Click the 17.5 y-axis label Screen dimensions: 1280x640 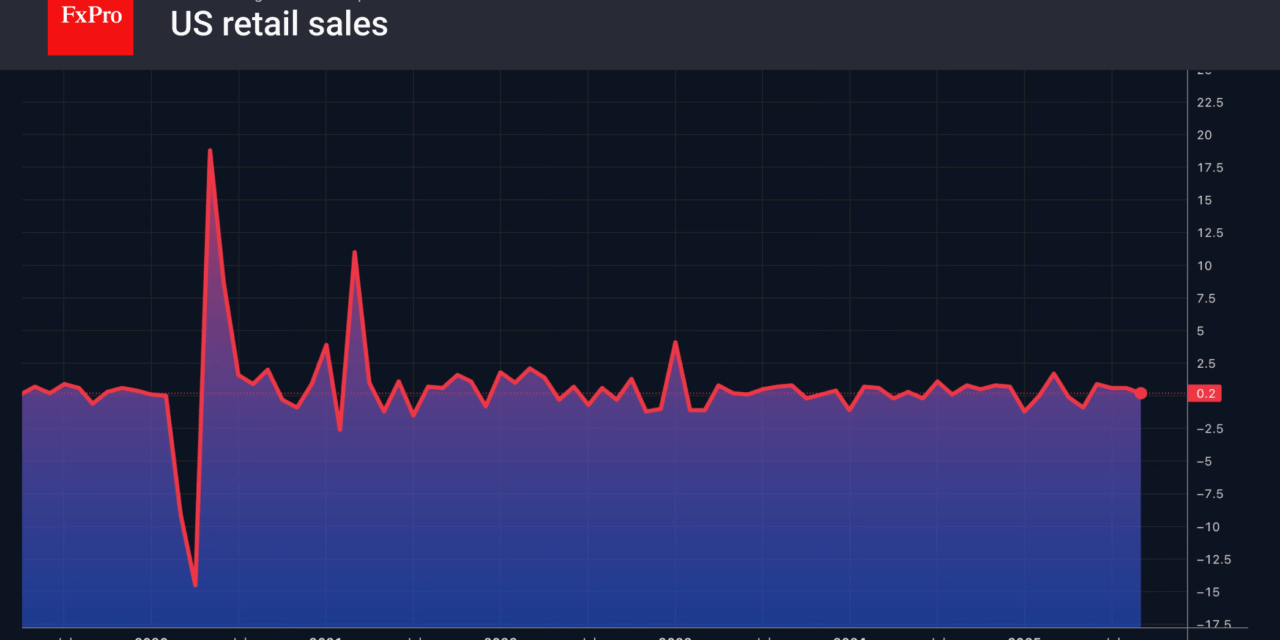click(x=1209, y=168)
